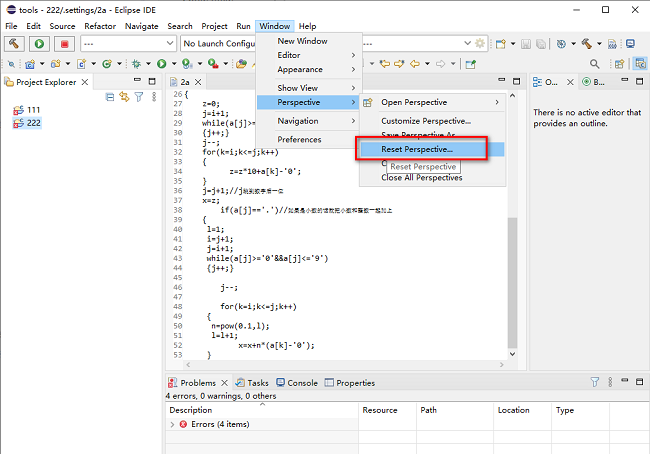Expand the Errors (4 items) node
The height and width of the screenshot is (454, 650).
(173, 425)
